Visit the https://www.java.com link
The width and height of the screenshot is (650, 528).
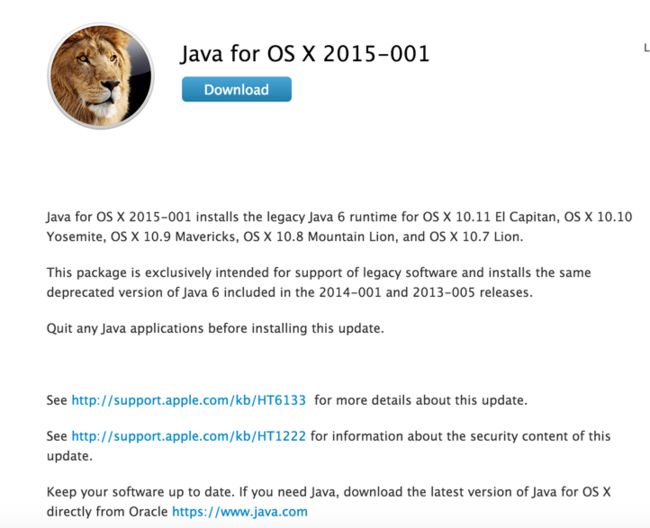click(240, 511)
